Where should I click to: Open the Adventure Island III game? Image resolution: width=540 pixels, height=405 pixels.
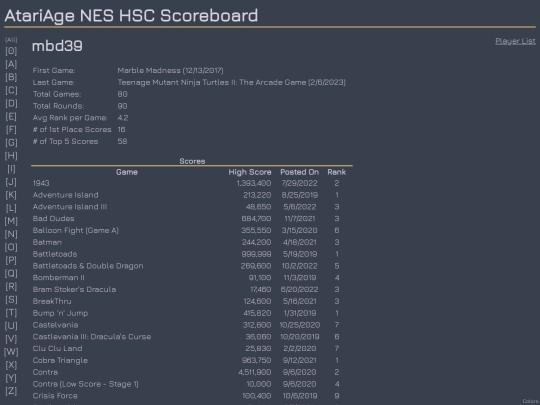(70, 207)
